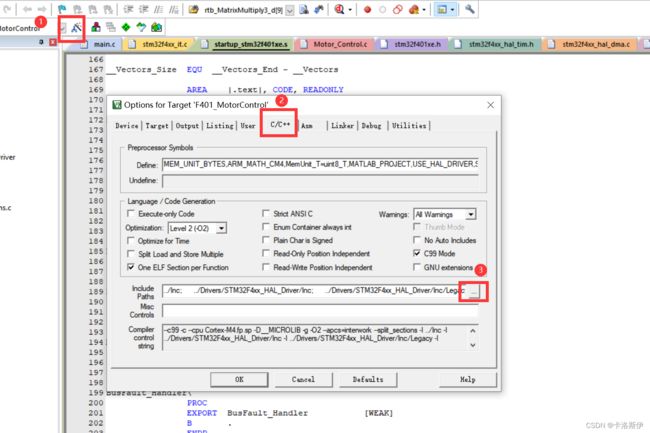The height and width of the screenshot is (433, 650).
Task: Click the incremental find binoculars icon
Action: click(319, 9)
